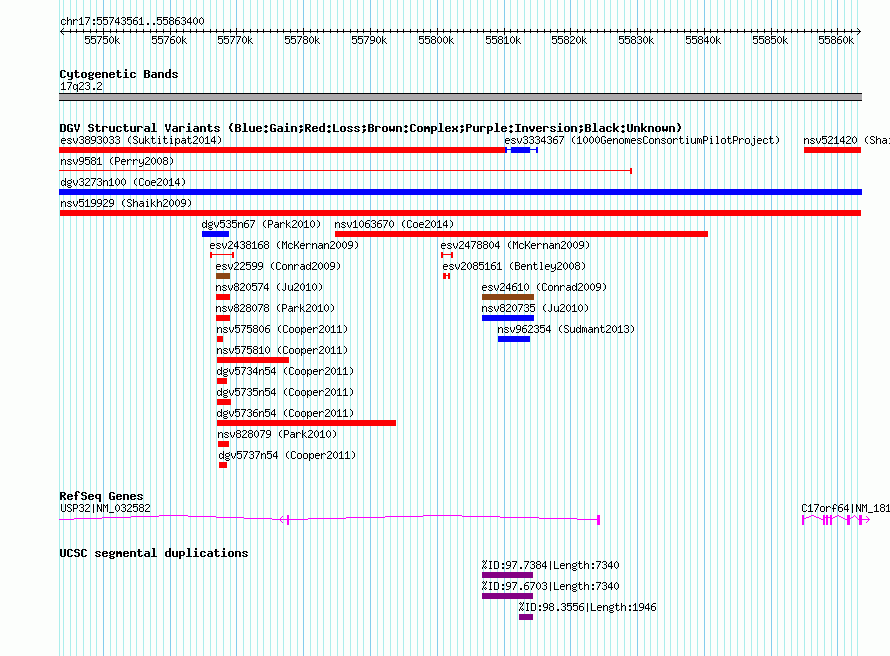Select the gray cytogenetic band bar
The width and height of the screenshot is (890, 656).
coord(460,98)
